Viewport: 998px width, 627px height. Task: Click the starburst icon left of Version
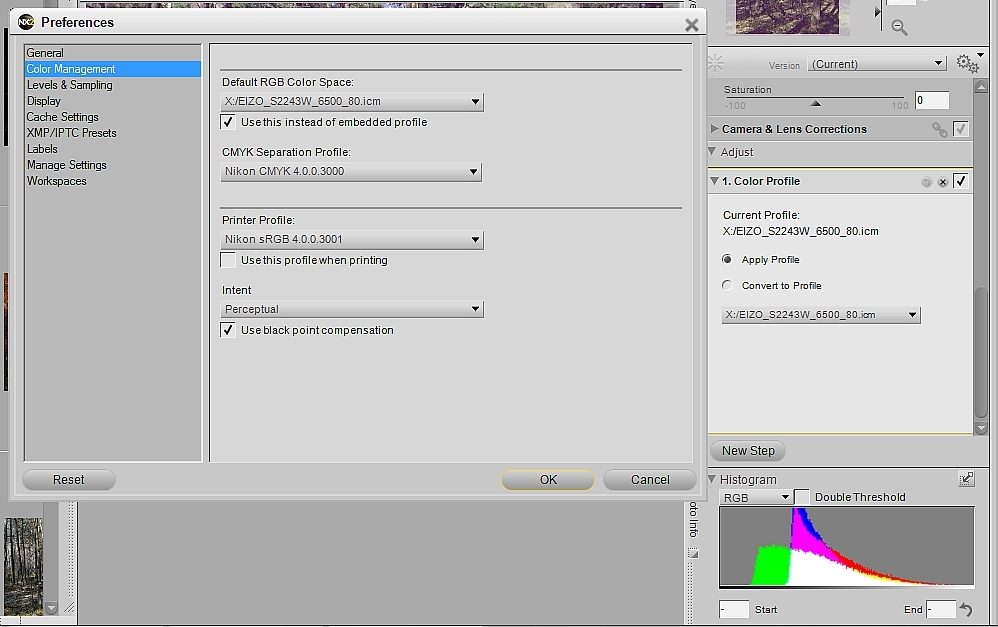[716, 63]
